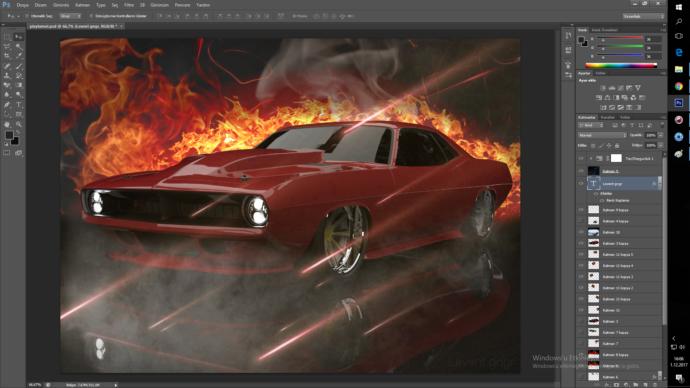Select the Dodge tool
This screenshot has height=388, width=690.
coord(19,94)
